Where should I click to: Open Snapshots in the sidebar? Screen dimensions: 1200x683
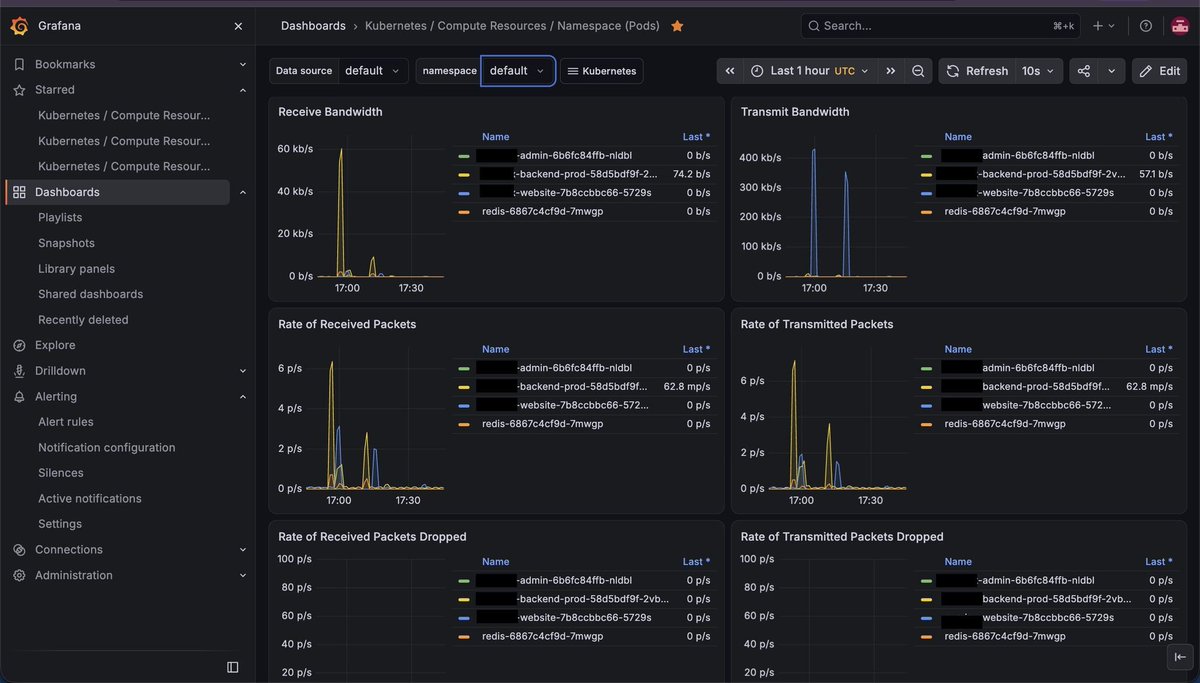(x=66, y=243)
